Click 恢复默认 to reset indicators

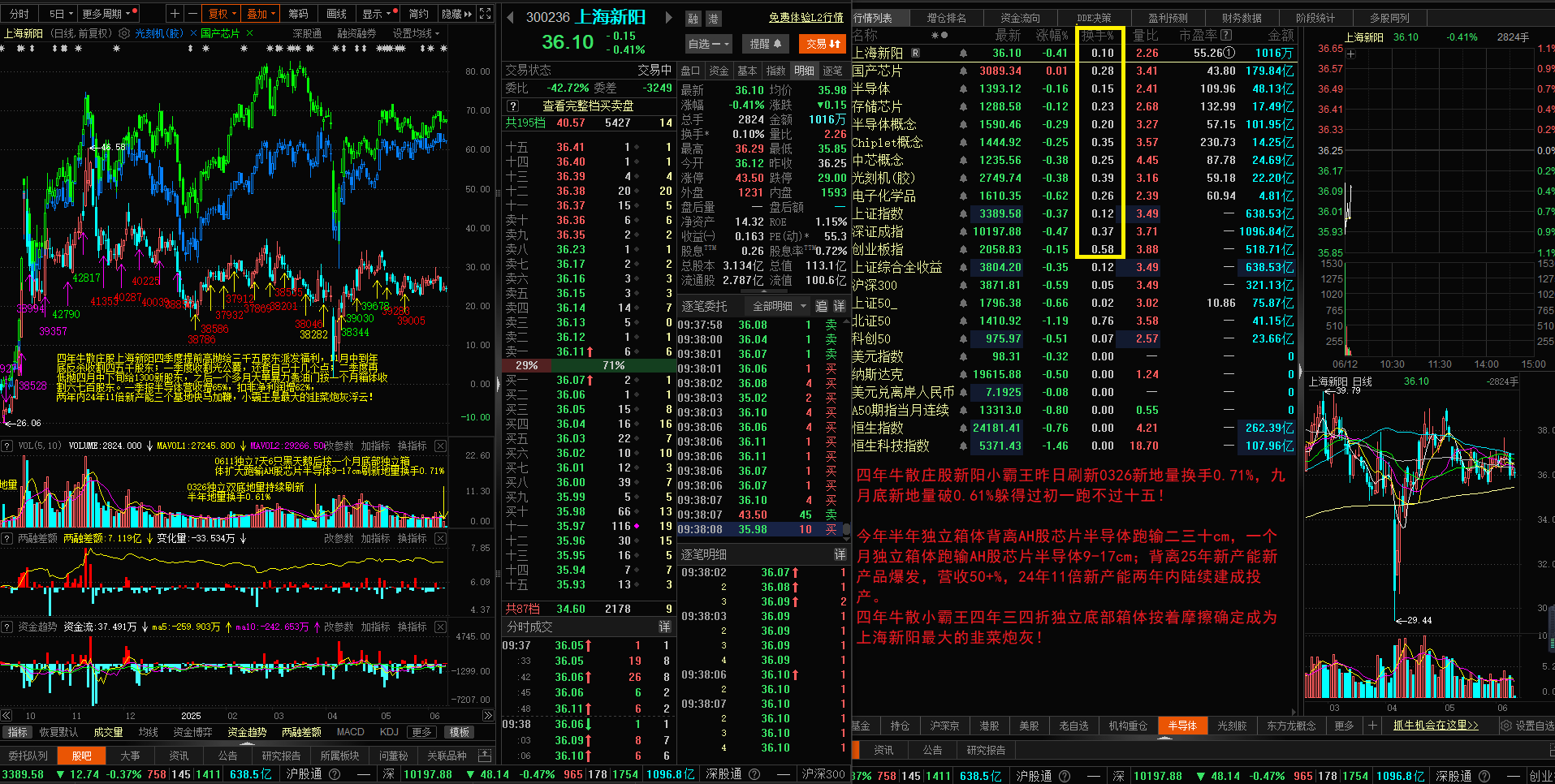[x=59, y=732]
